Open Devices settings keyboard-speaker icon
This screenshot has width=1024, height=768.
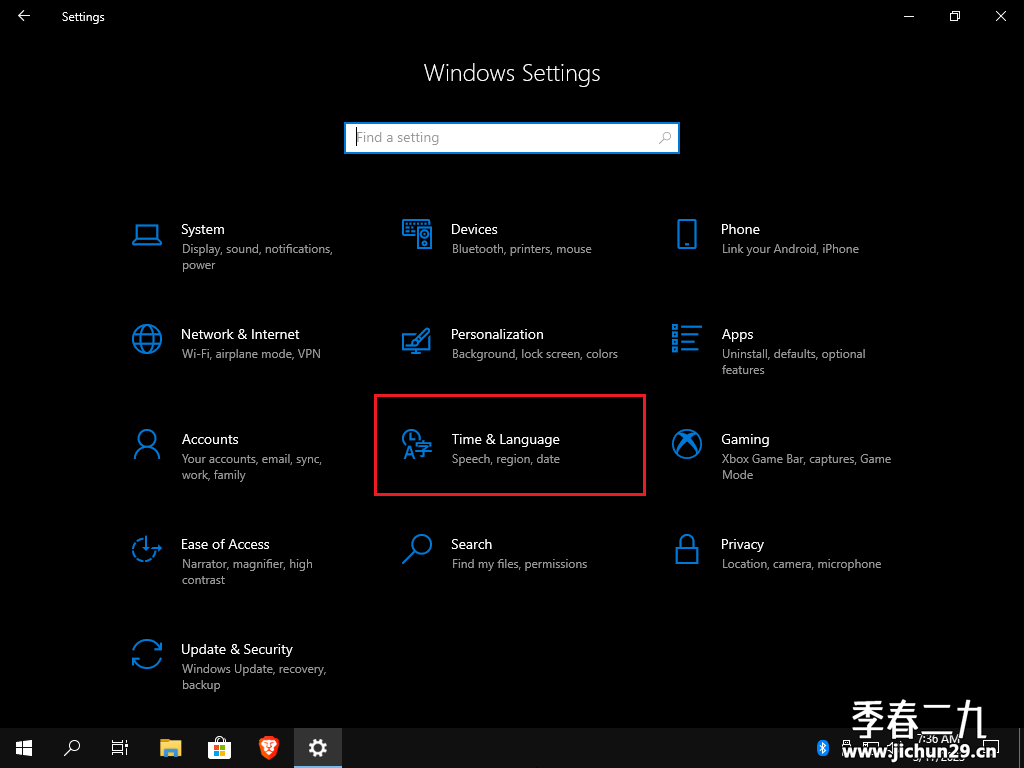(417, 234)
